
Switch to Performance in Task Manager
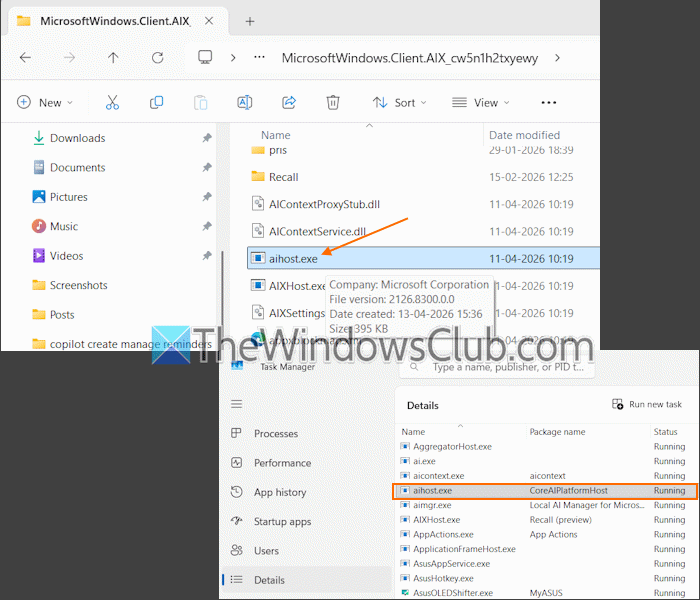click(282, 463)
